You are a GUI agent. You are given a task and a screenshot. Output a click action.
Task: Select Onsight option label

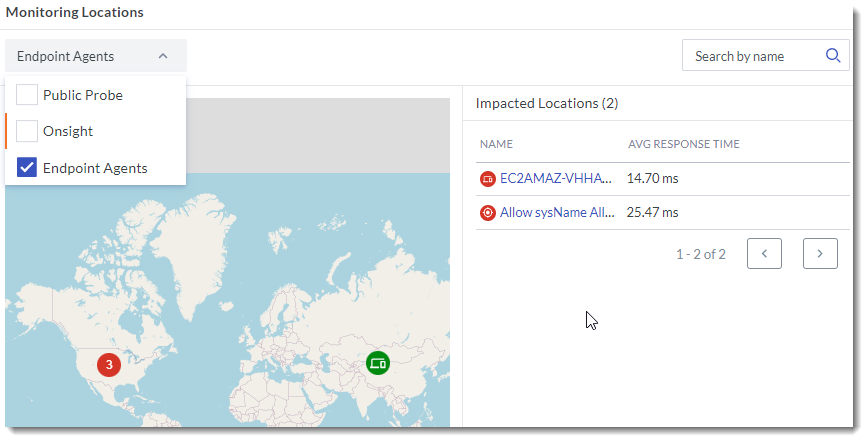pyautogui.click(x=68, y=131)
